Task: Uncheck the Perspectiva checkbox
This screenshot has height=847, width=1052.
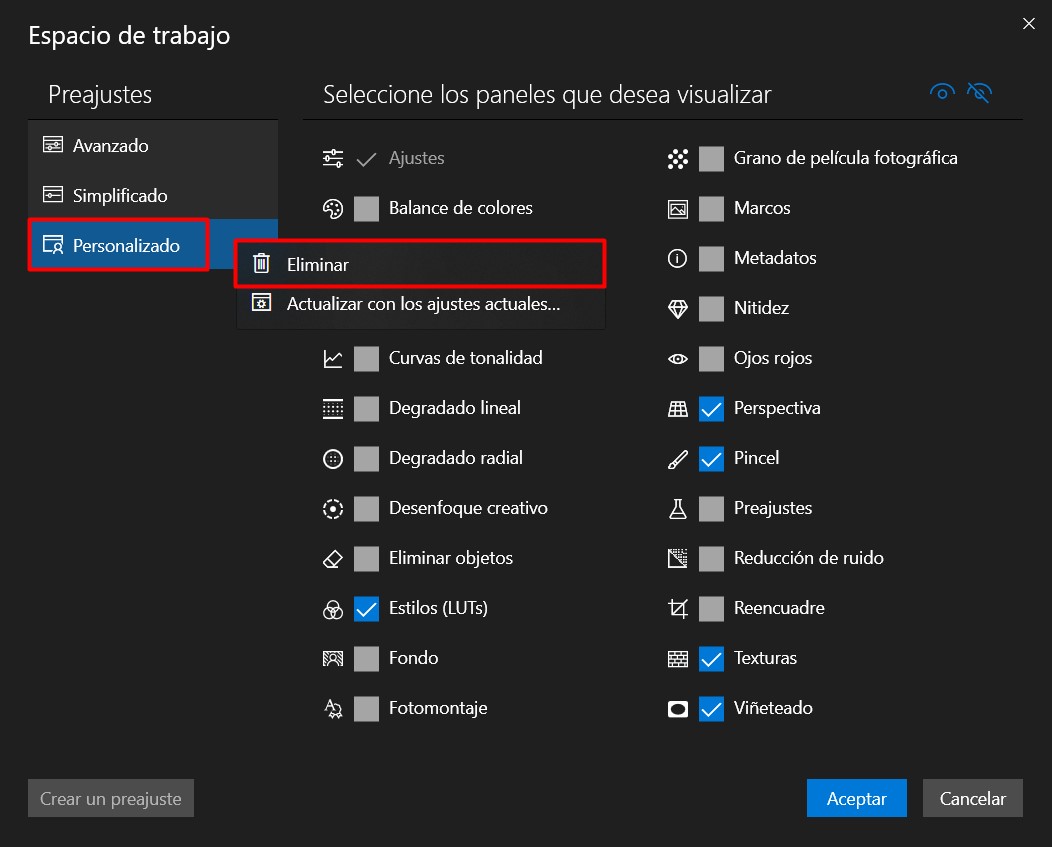Action: 711,409
